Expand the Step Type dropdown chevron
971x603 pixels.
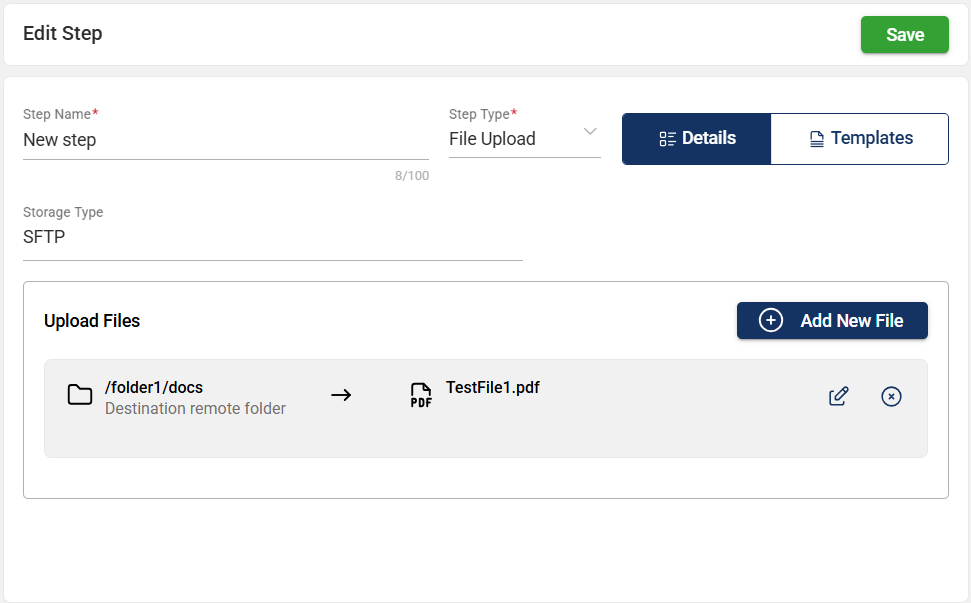(x=590, y=132)
